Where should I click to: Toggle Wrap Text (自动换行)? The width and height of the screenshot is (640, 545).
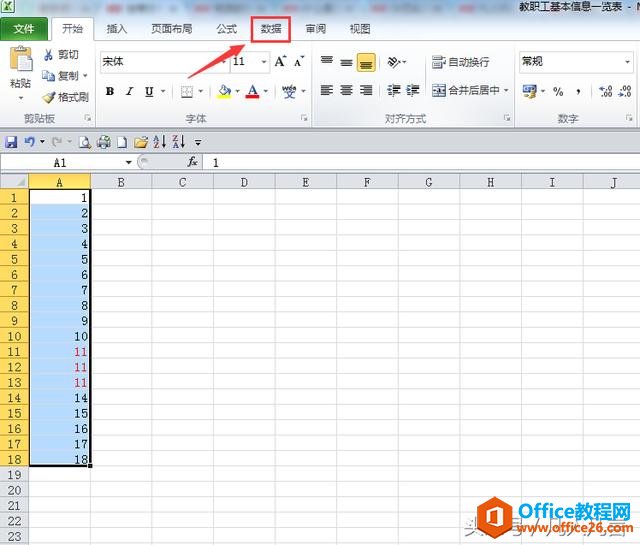pos(460,62)
